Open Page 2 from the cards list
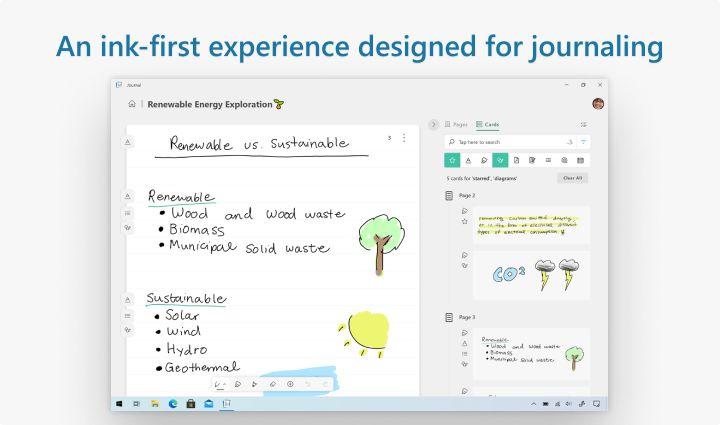Viewport: 720px width, 425px height. 461,196
